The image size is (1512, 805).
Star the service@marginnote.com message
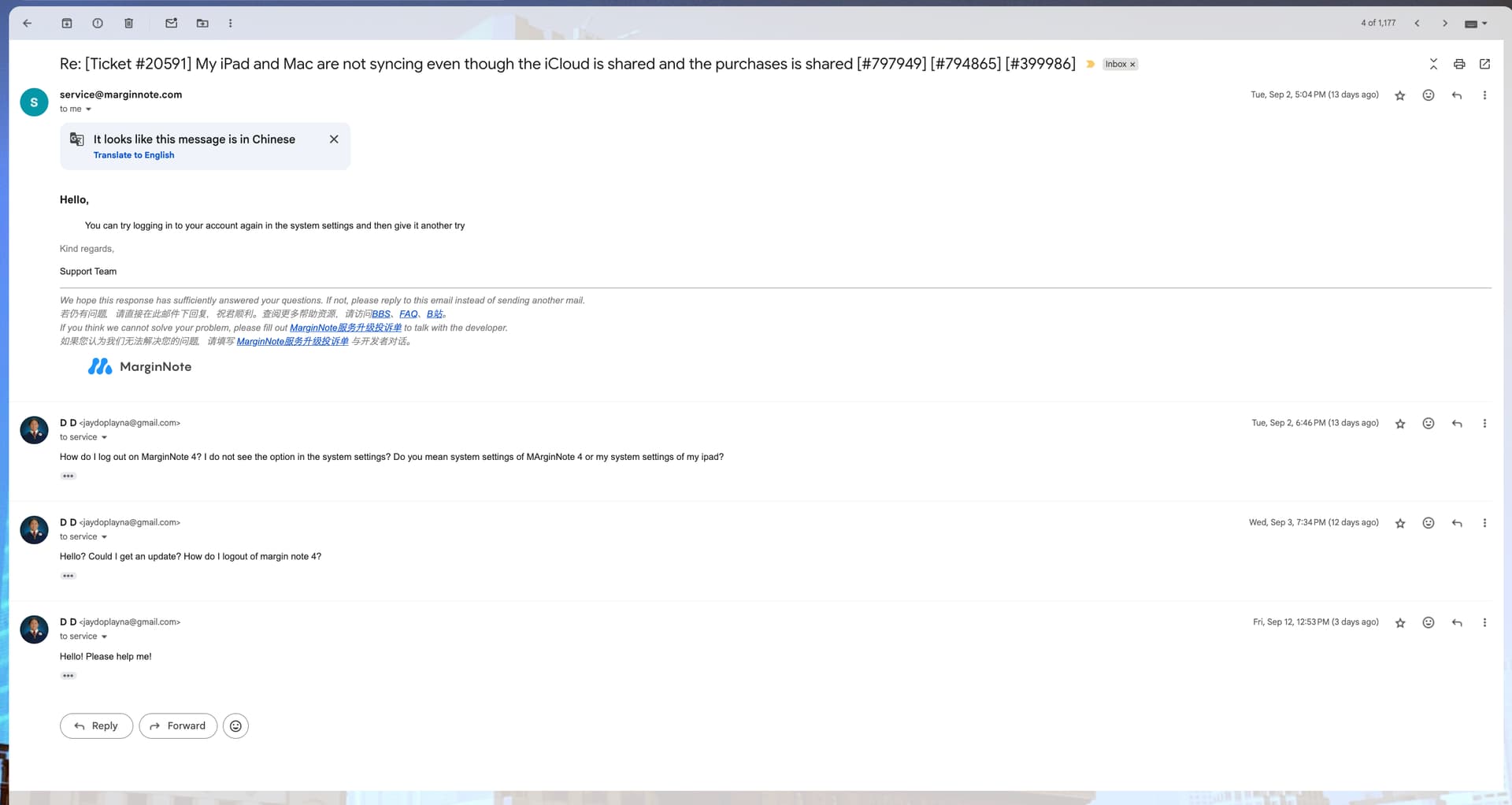click(x=1399, y=95)
